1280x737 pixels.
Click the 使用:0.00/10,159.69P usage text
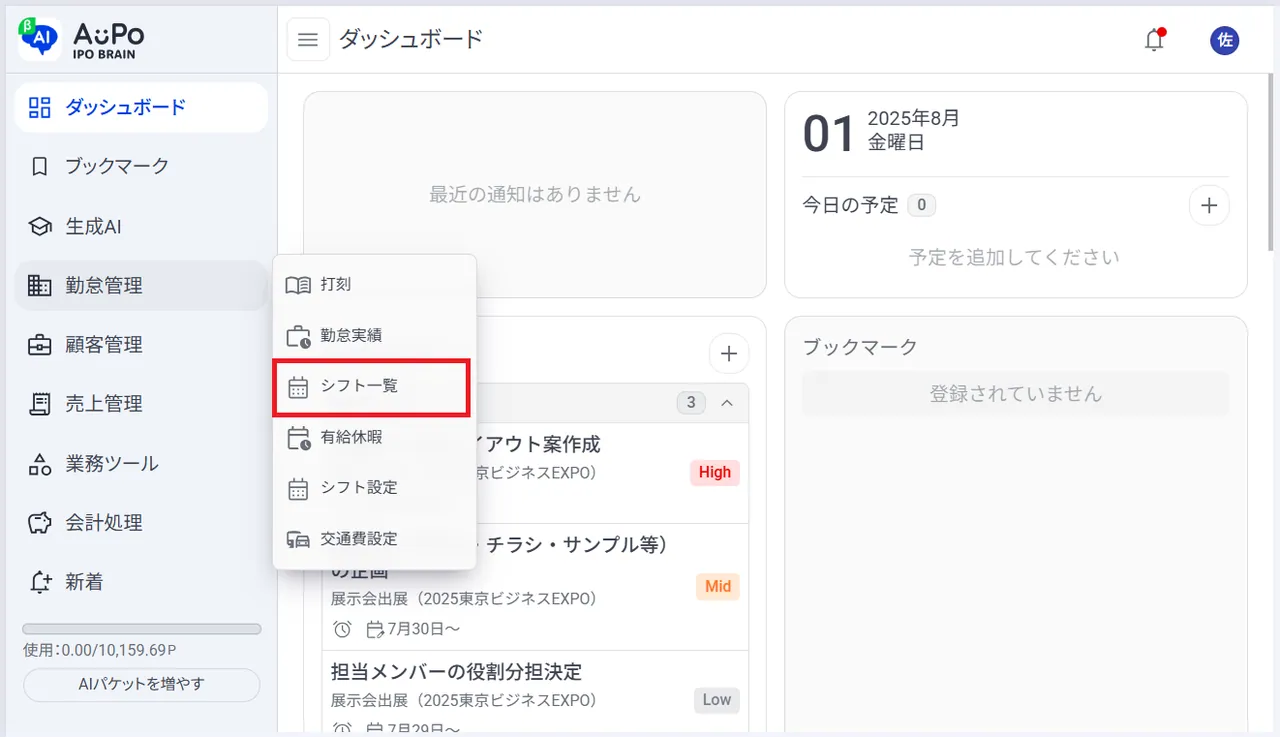click(100, 650)
